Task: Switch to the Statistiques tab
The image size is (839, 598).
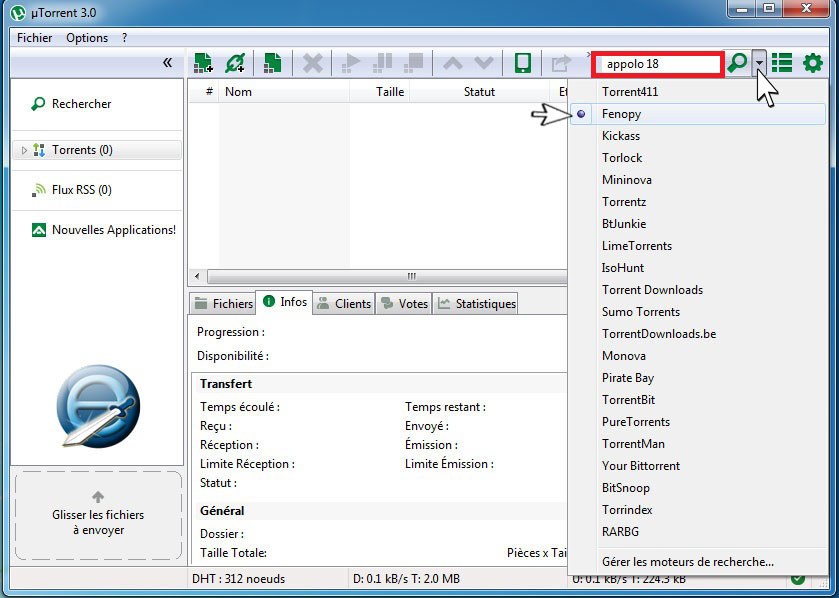Action: 476,304
